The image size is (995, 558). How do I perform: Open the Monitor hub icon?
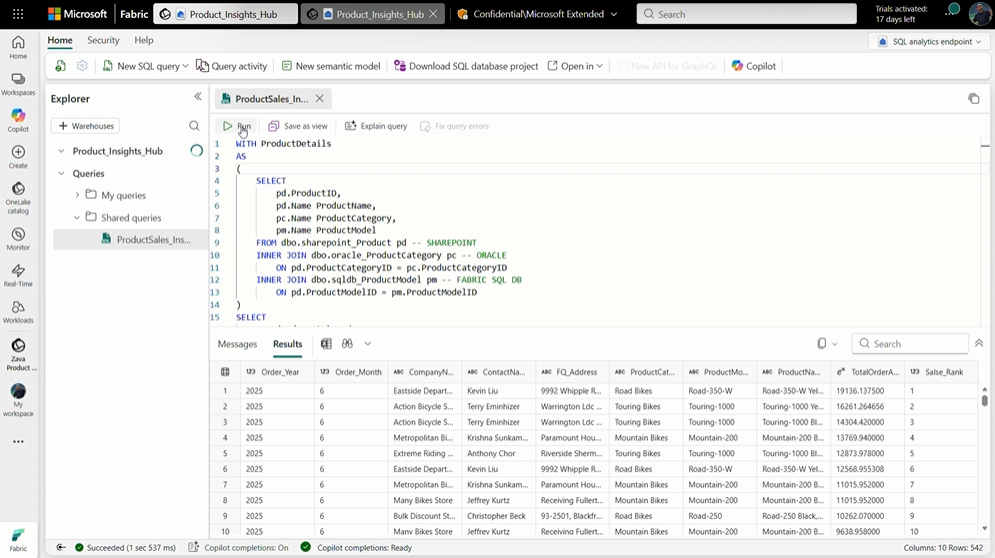click(18, 238)
